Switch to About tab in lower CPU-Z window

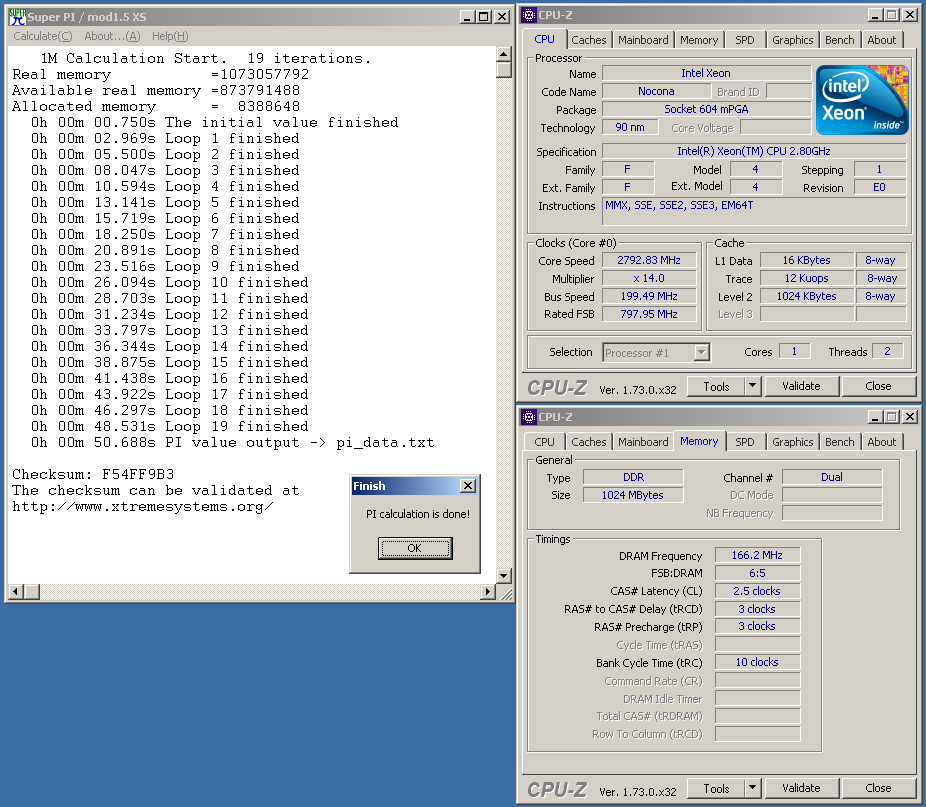coord(882,442)
